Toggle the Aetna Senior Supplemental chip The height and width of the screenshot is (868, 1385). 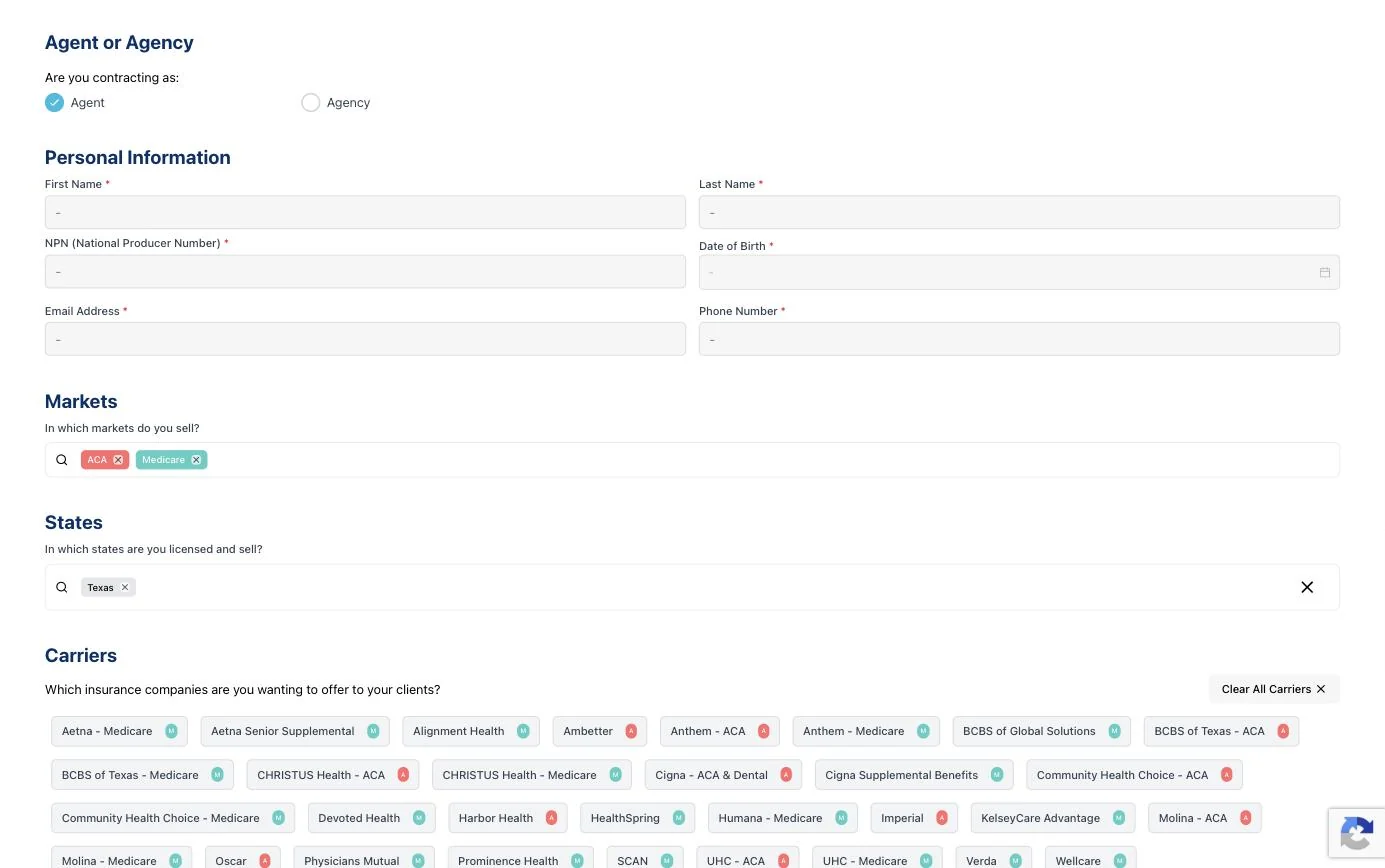coord(295,731)
